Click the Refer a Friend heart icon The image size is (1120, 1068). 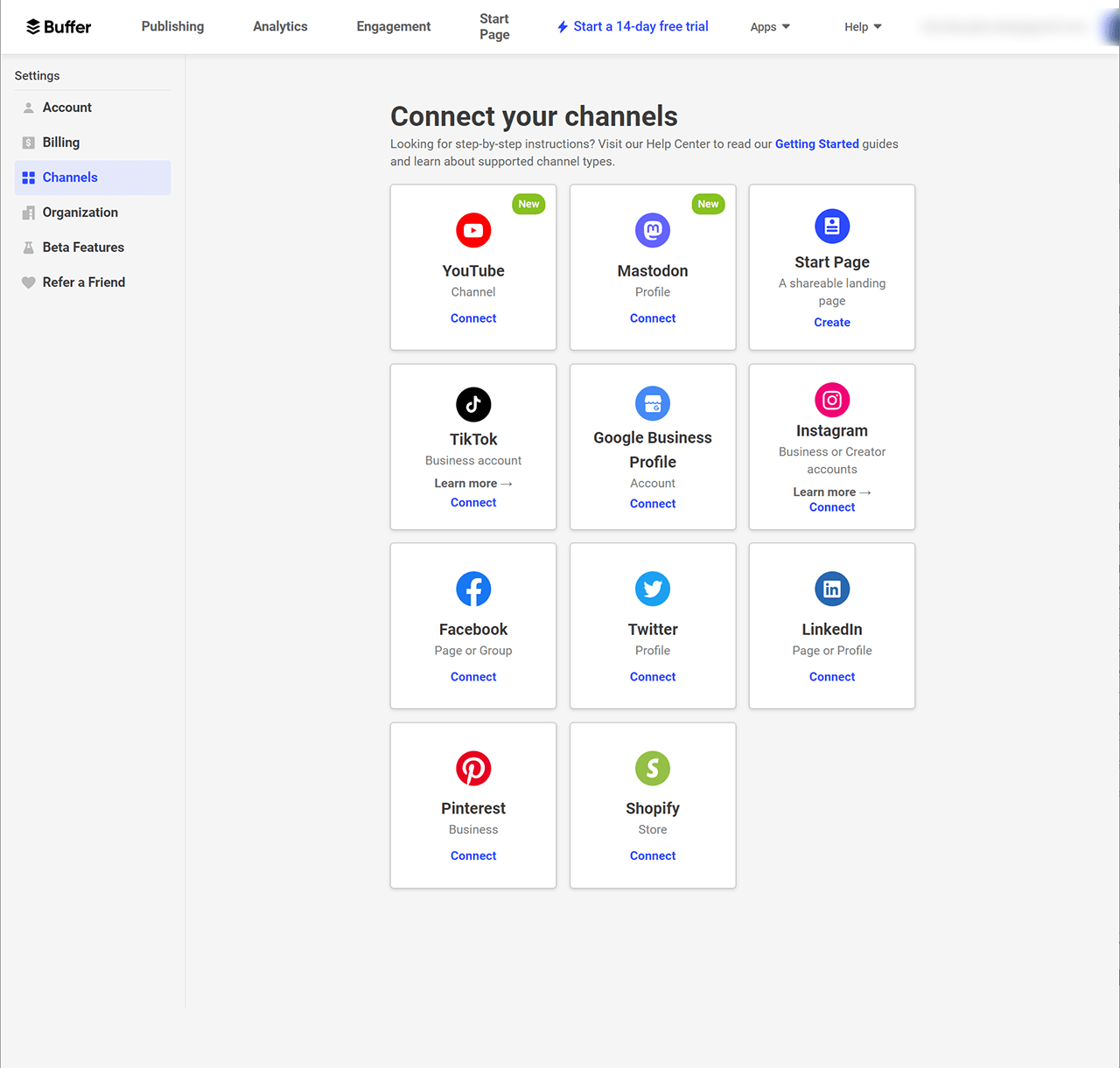28,283
